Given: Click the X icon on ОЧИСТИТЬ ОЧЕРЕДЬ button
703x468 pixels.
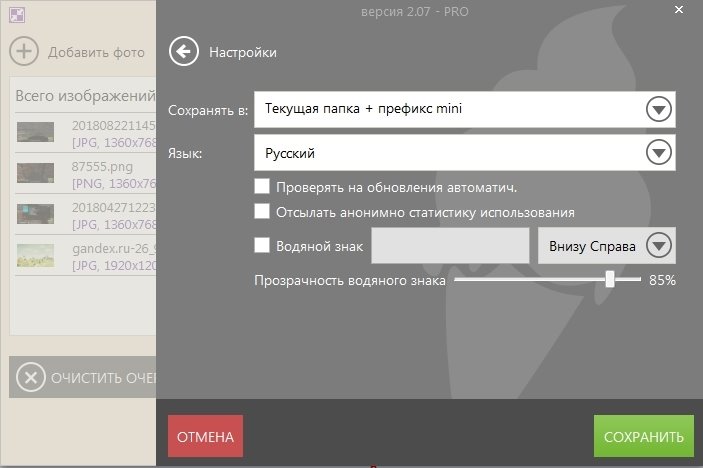Looking at the screenshot, I should [30, 377].
